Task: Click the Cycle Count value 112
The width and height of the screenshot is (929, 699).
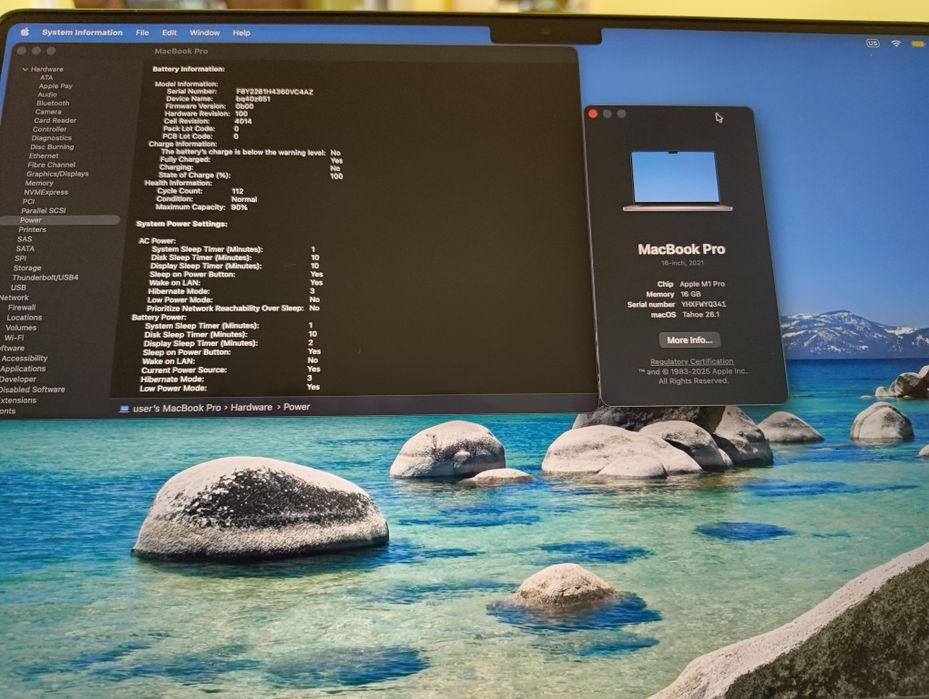Action: point(238,191)
